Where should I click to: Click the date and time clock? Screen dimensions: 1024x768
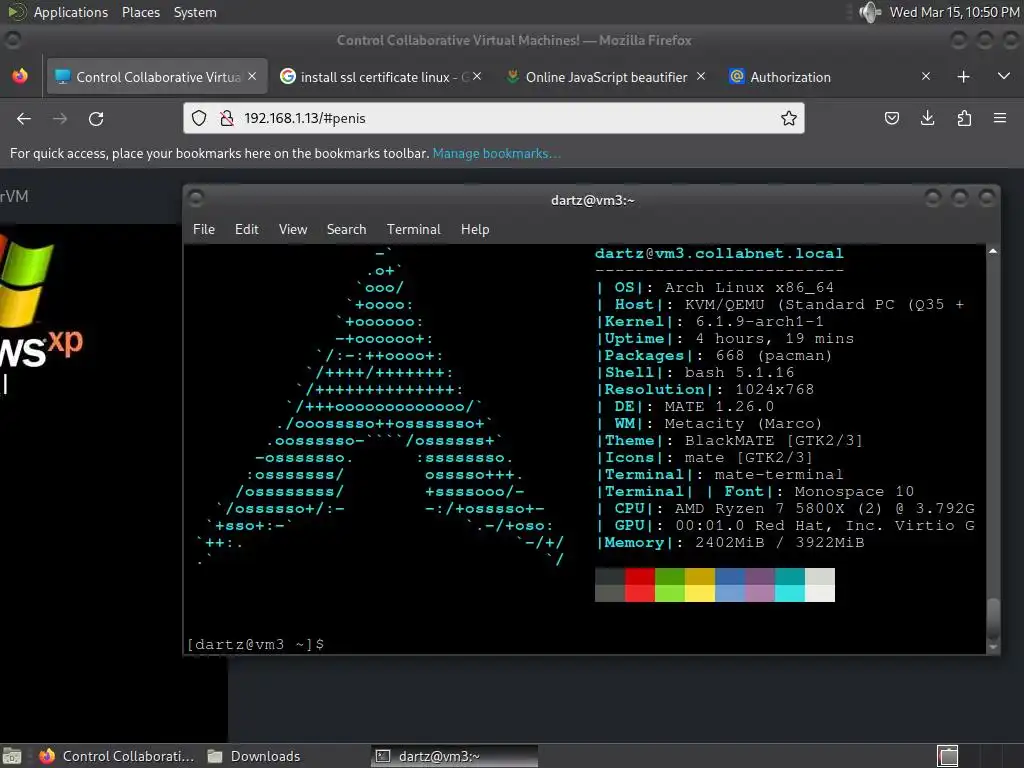(954, 12)
